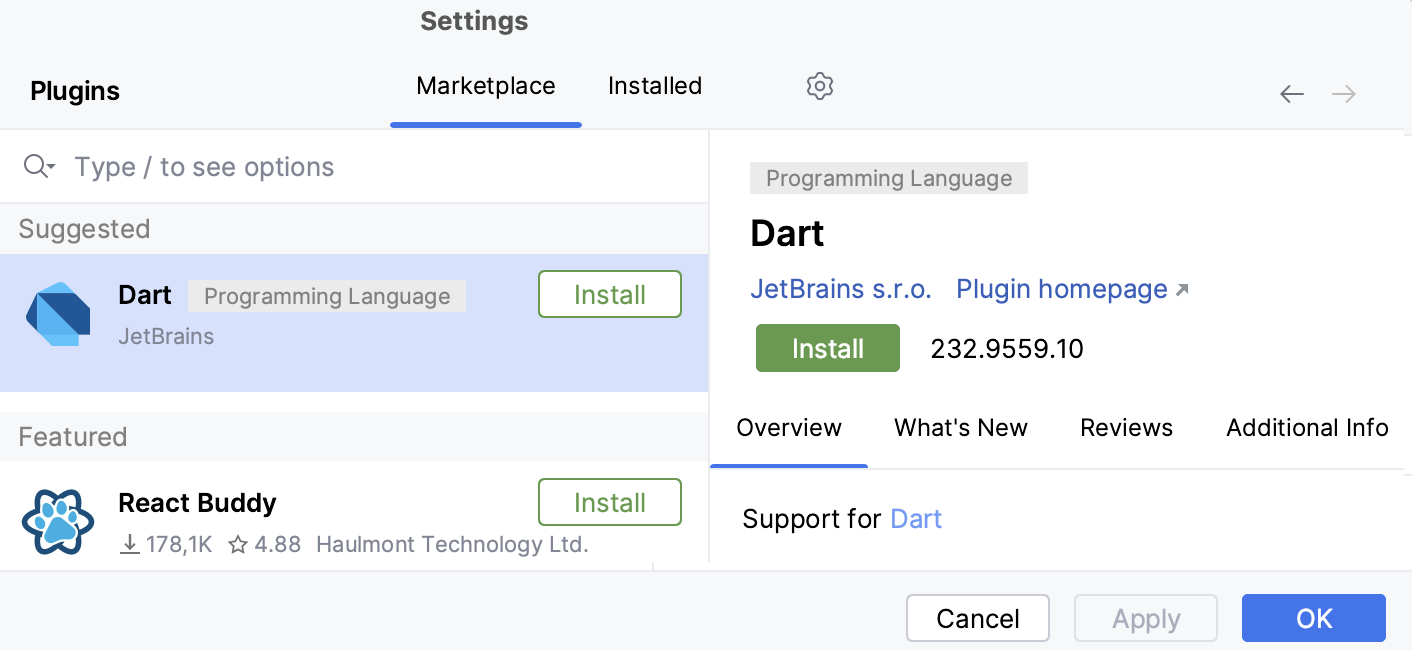Install the React Buddy plugin
This screenshot has height=650, width=1412.
click(609, 503)
